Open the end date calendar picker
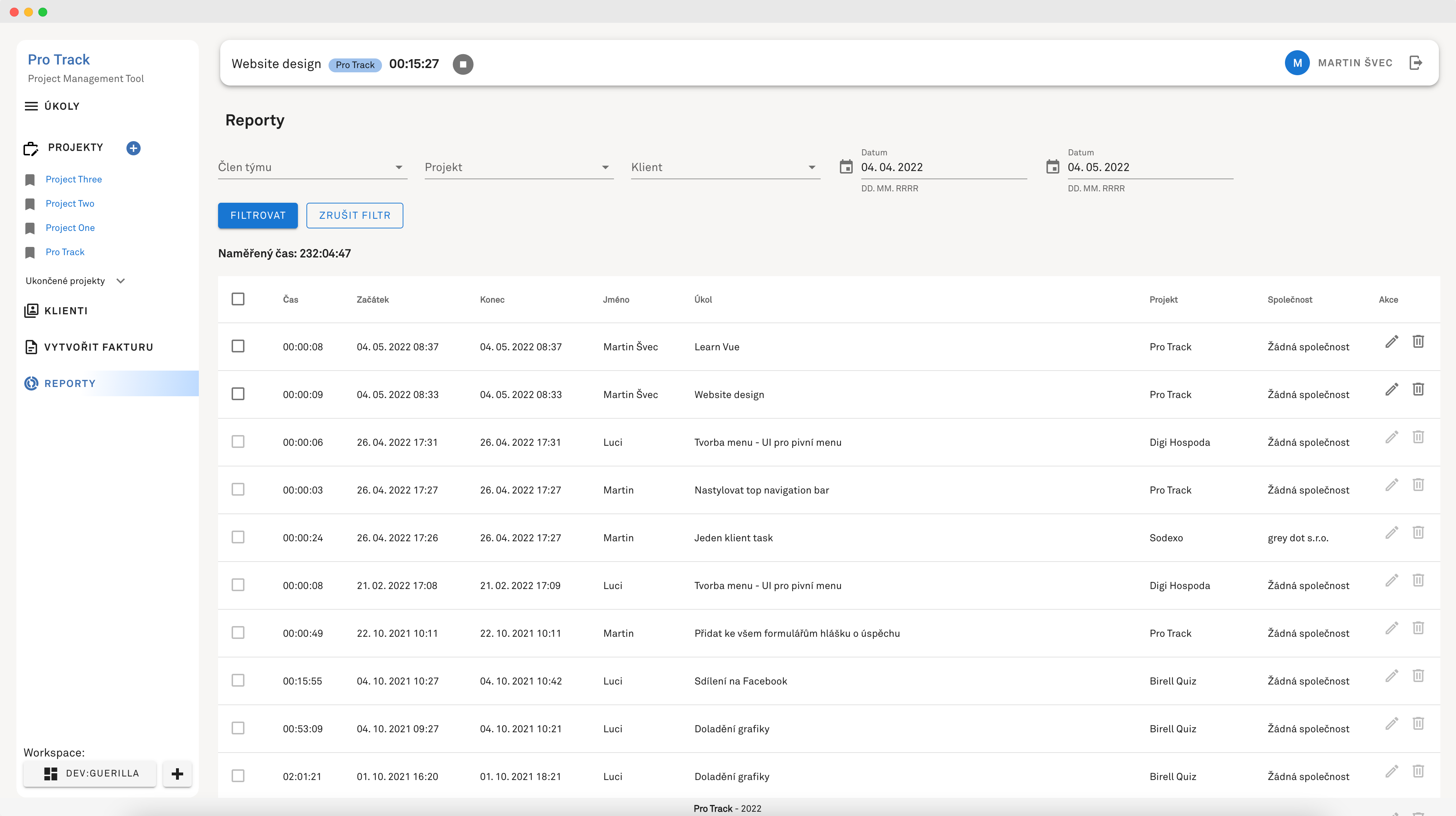 pyautogui.click(x=1052, y=167)
